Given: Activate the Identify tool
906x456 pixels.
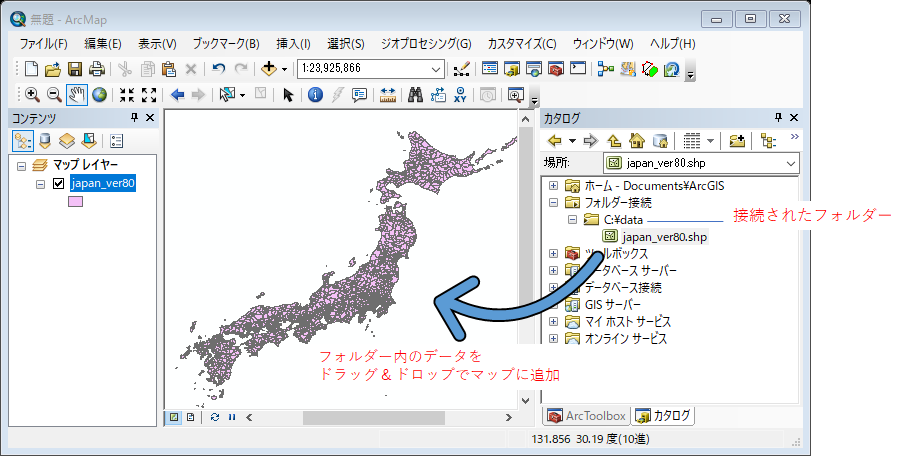Looking at the screenshot, I should pyautogui.click(x=315, y=94).
